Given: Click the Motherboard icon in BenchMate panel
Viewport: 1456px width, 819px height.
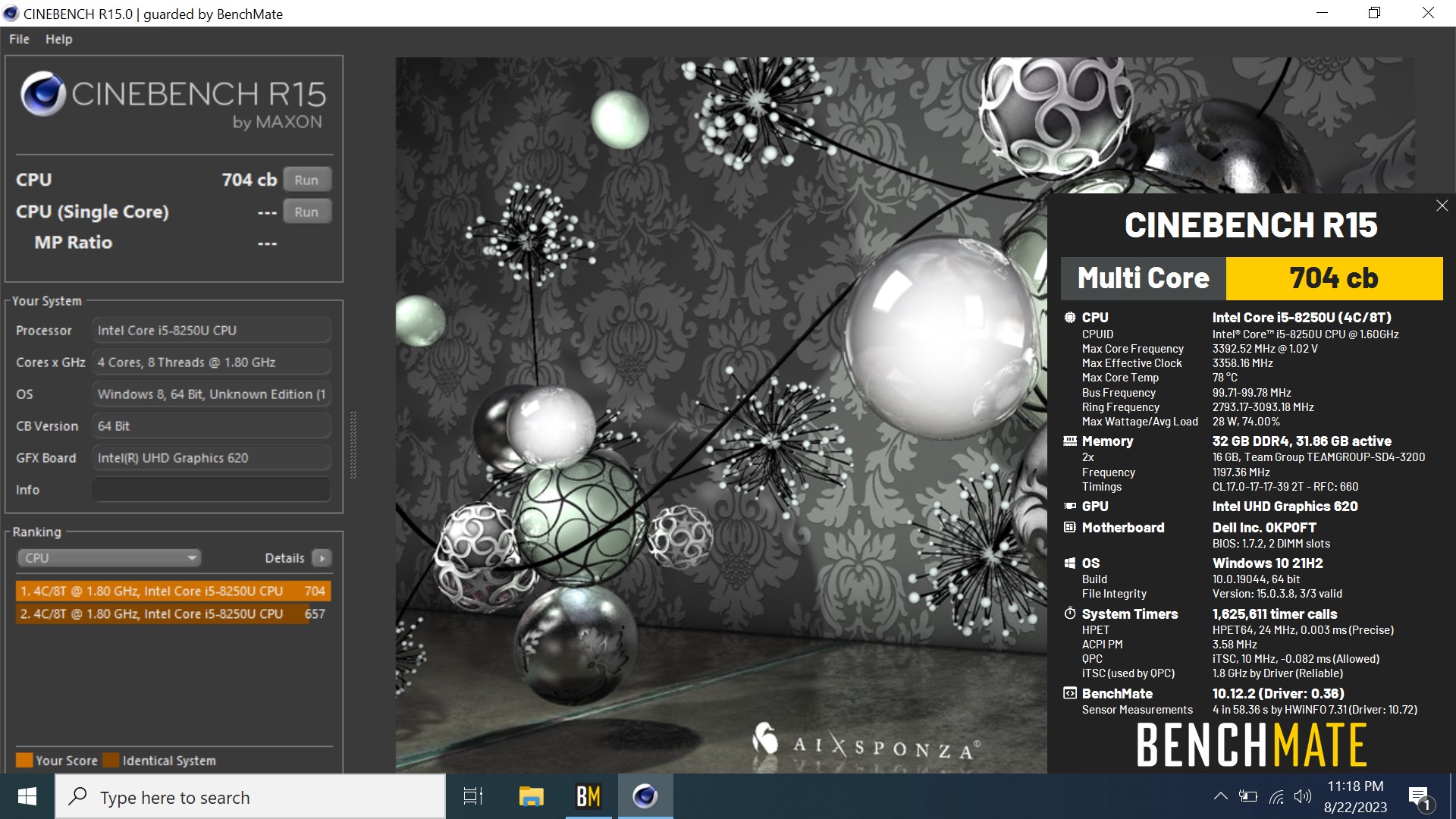Looking at the screenshot, I should [x=1069, y=527].
